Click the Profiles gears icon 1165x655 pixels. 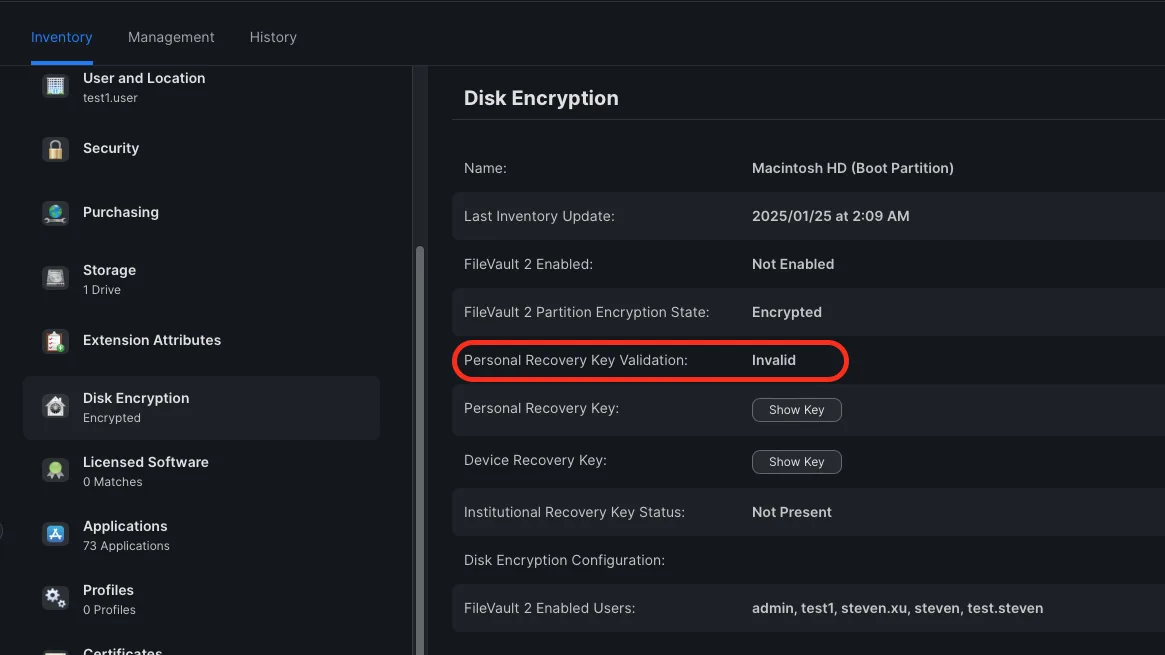(x=55, y=598)
